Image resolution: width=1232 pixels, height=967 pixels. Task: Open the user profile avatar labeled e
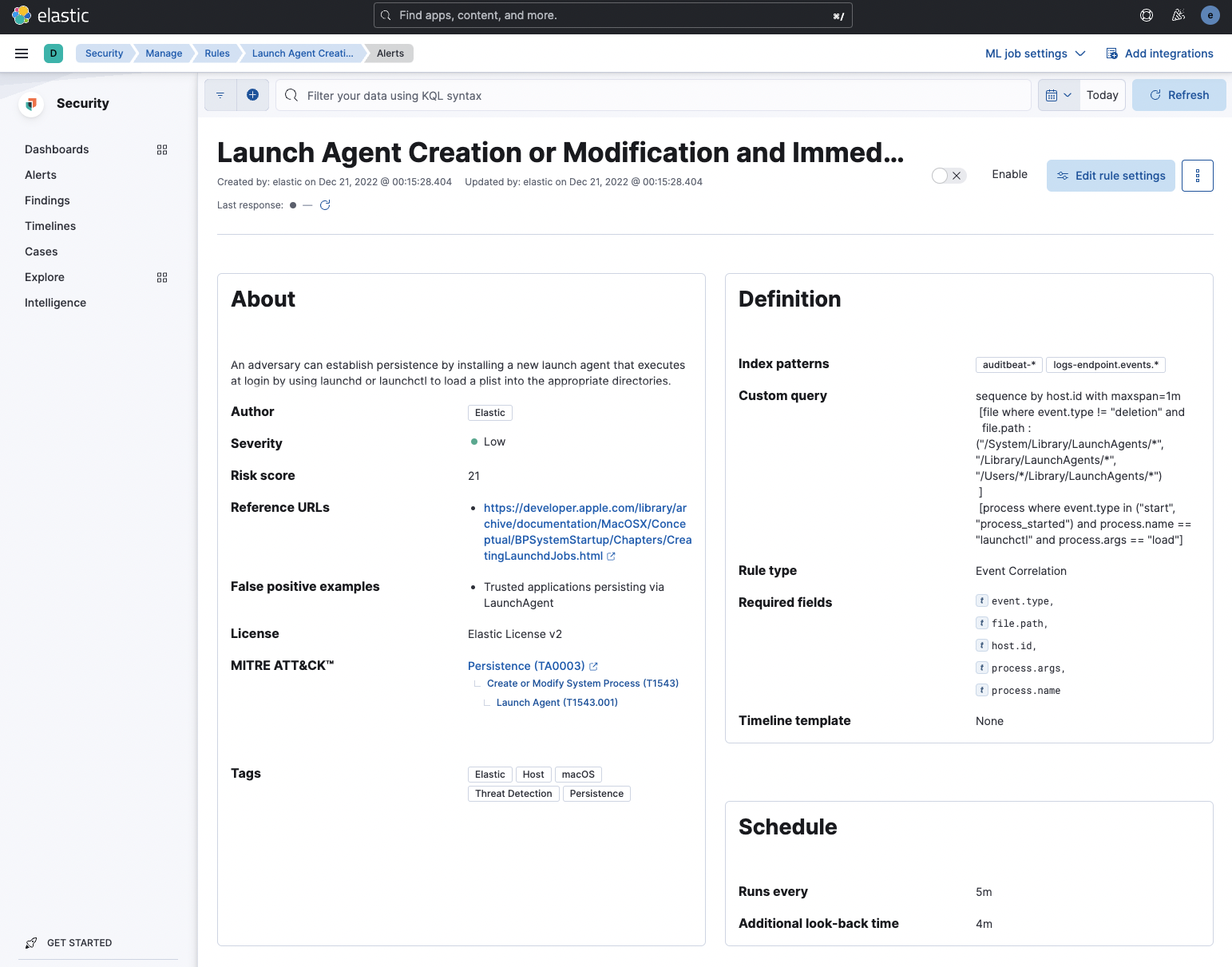point(1210,15)
